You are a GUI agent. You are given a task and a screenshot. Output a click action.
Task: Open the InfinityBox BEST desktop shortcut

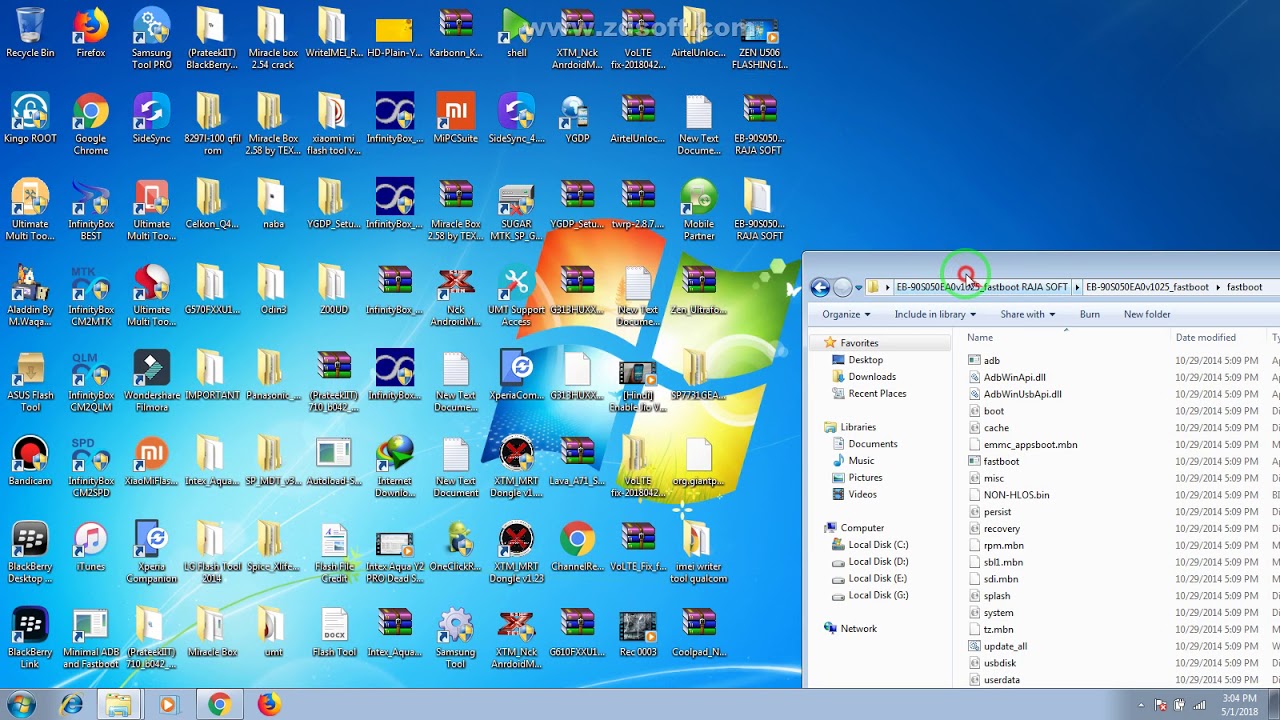pos(90,211)
